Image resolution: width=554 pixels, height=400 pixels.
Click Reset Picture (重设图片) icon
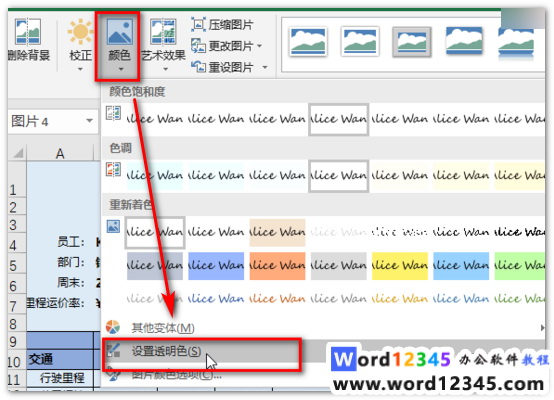tap(198, 66)
